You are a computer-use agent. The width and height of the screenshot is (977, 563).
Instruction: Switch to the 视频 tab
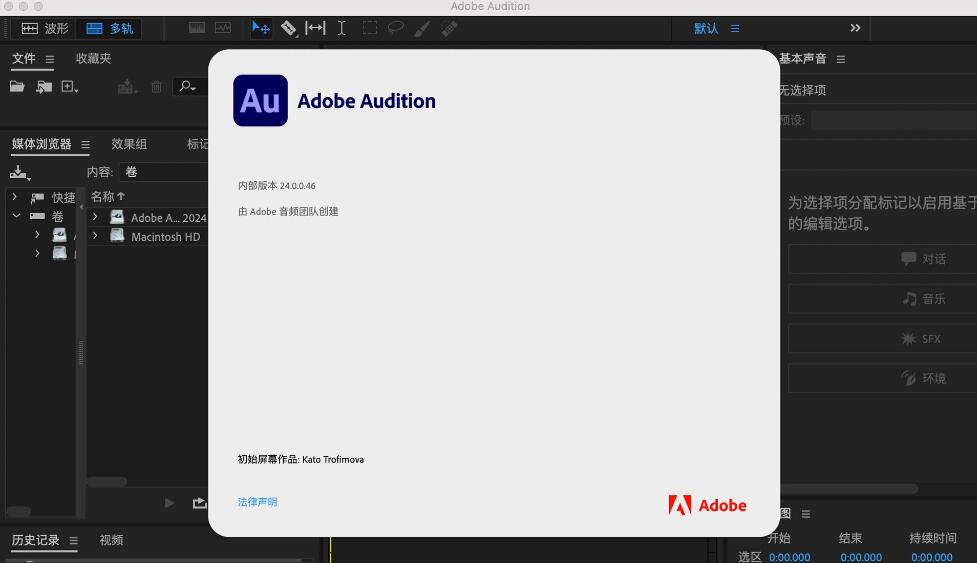click(x=111, y=540)
